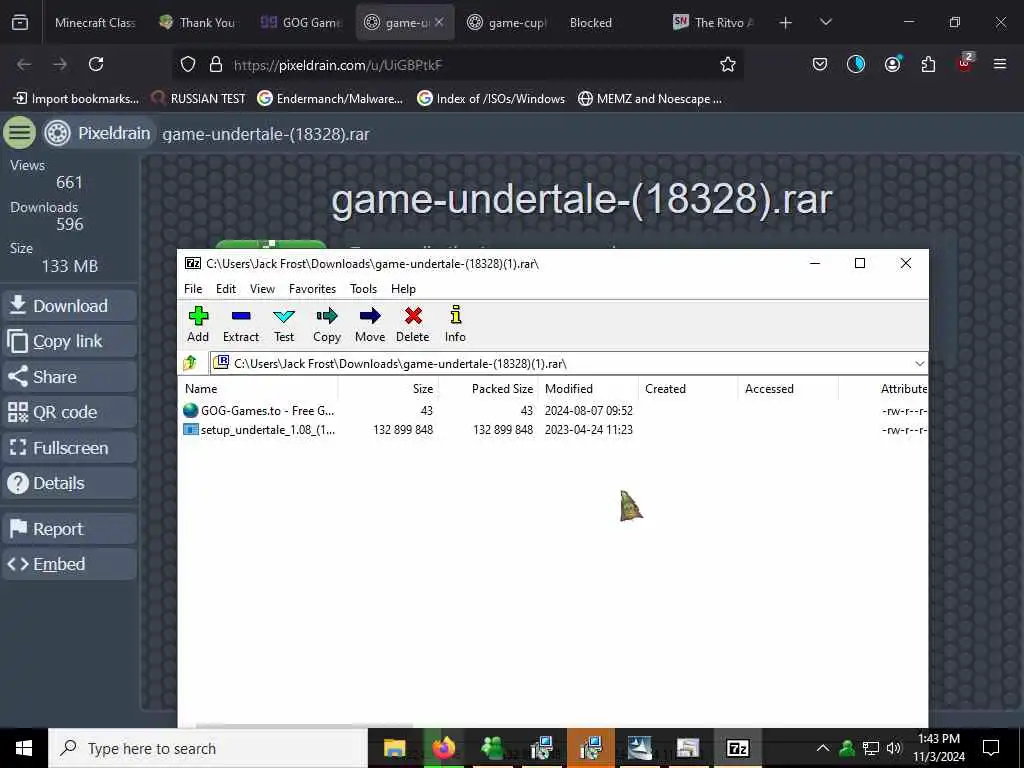Sort by Created column header
The width and height of the screenshot is (1024, 768).
(x=688, y=389)
